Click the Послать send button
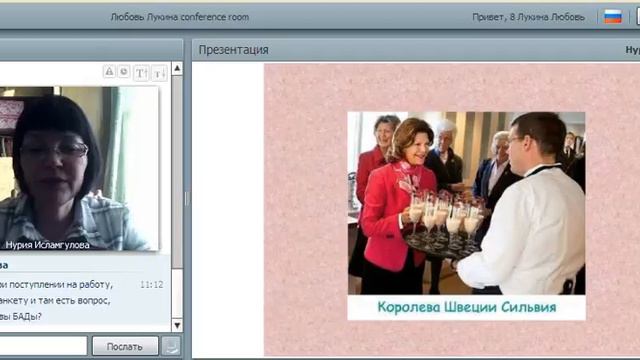The image size is (640, 360). pos(125,347)
